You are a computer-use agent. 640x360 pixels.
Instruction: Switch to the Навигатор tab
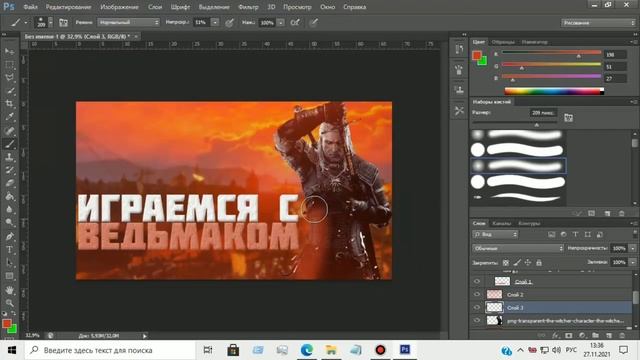(x=534, y=42)
